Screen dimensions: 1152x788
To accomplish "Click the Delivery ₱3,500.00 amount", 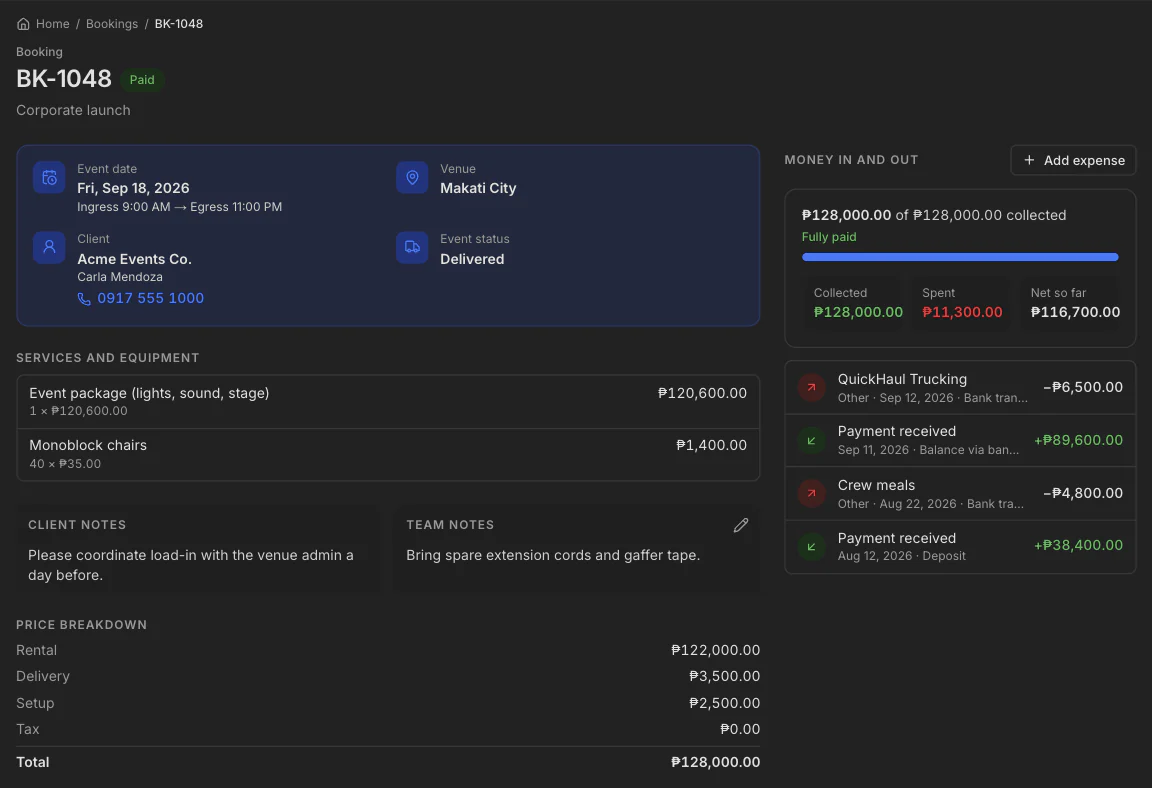I will click(724, 676).
